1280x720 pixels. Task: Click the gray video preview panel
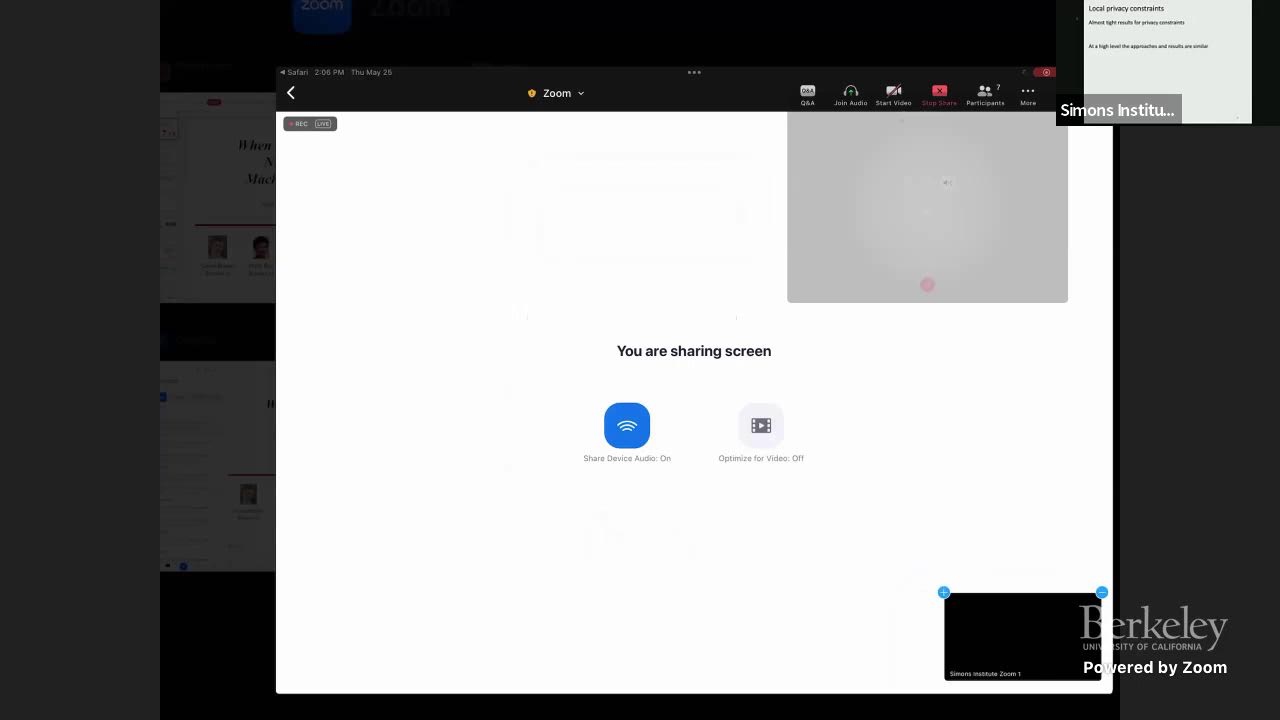927,207
